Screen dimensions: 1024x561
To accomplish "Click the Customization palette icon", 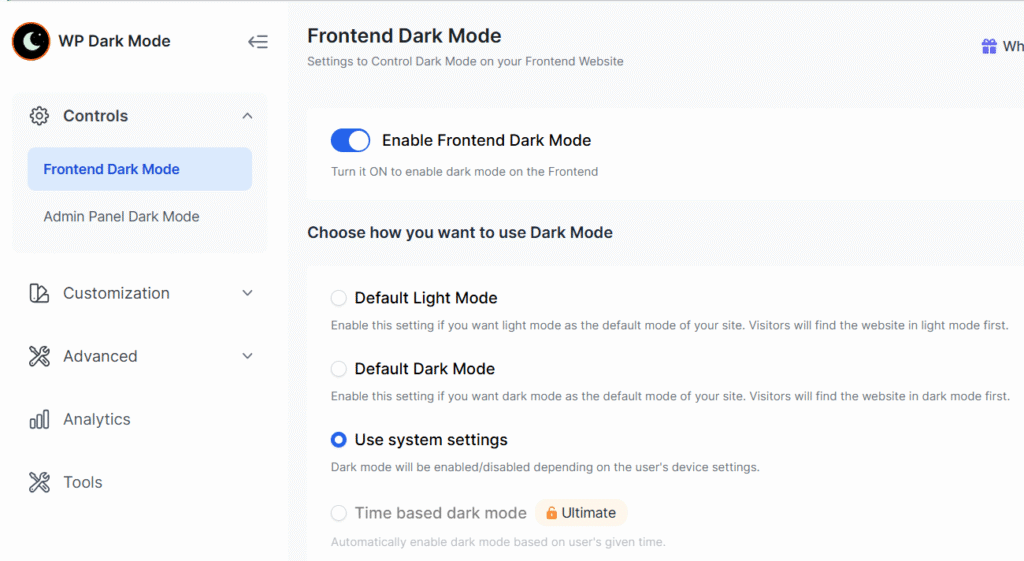I will tap(39, 293).
